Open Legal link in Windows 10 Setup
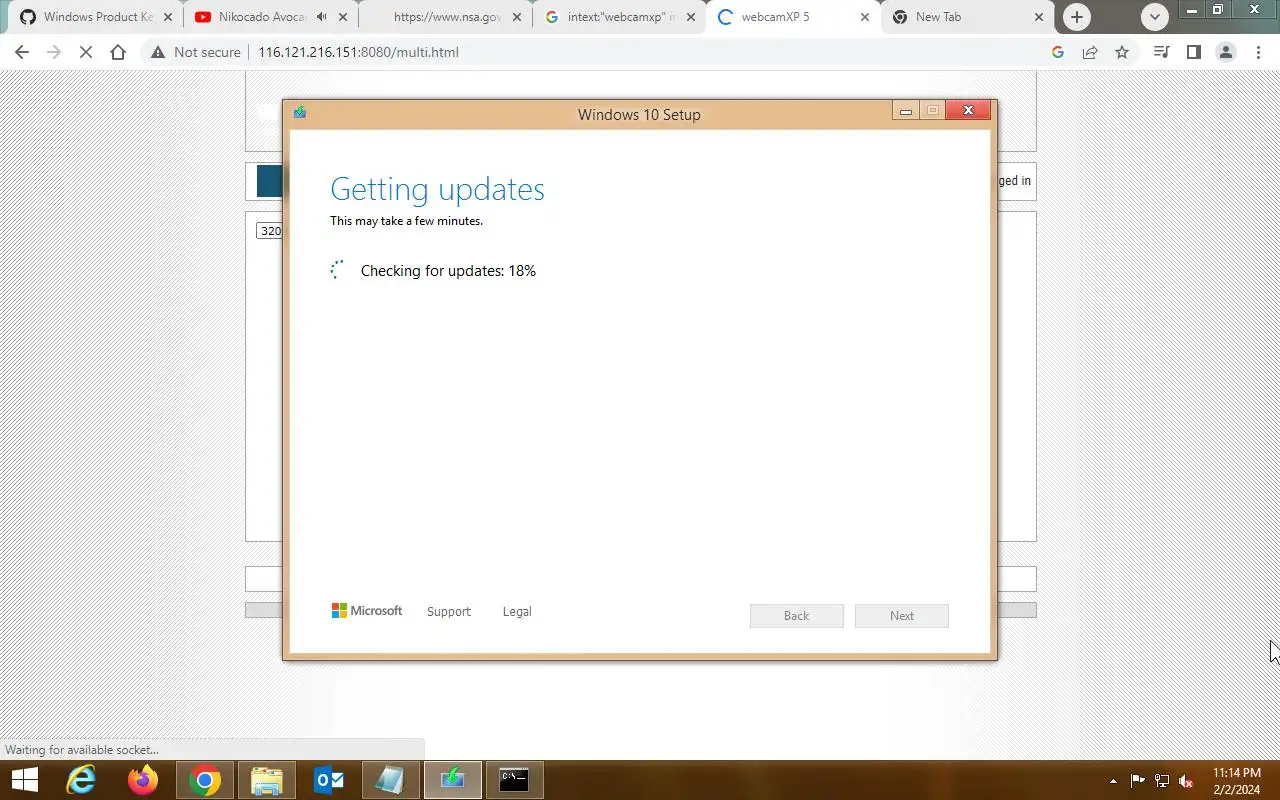1280x800 pixels. pyautogui.click(x=517, y=611)
